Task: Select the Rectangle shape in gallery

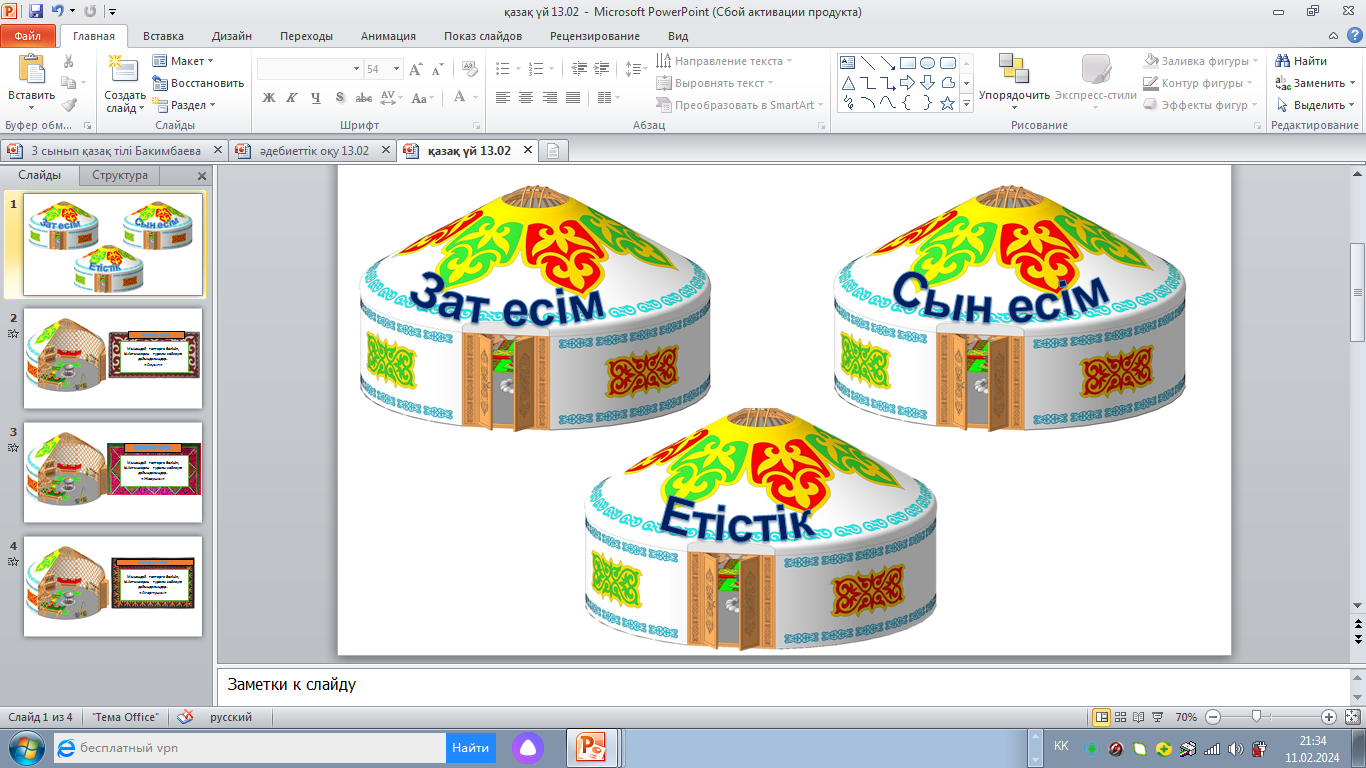Action: 907,62
